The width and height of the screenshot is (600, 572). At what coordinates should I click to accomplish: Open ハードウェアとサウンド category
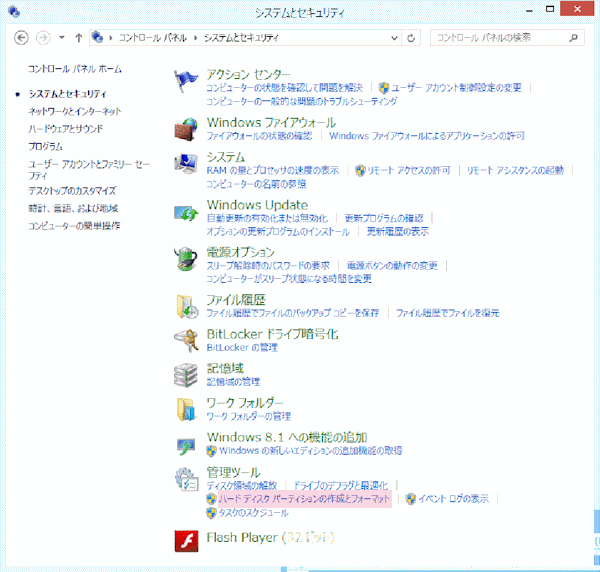pyautogui.click(x=65, y=129)
